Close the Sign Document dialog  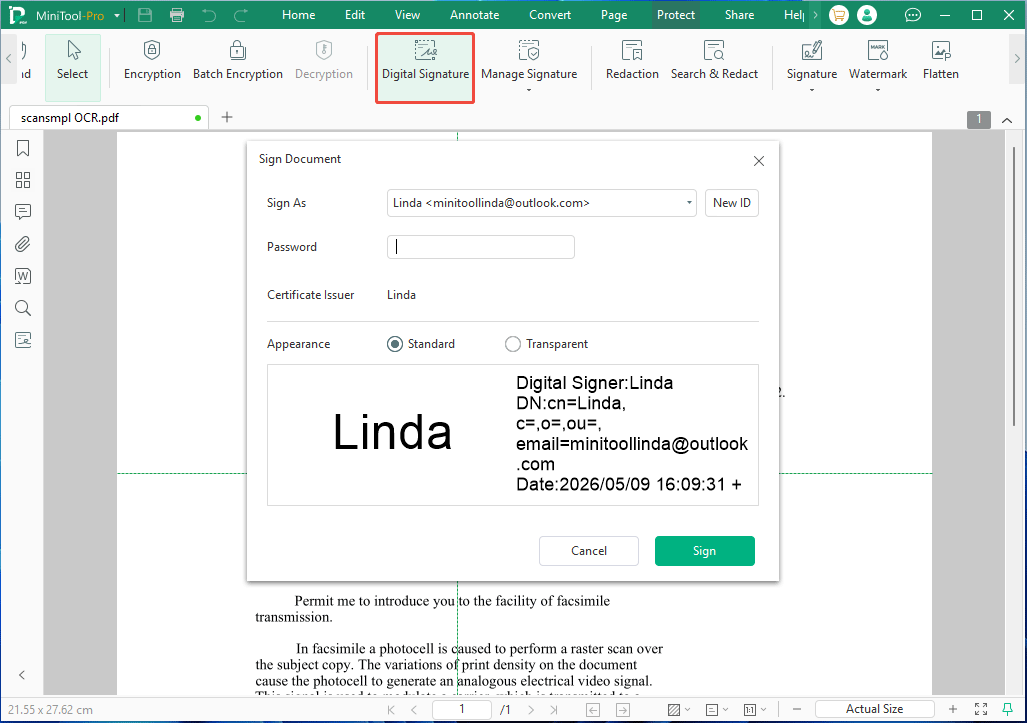click(758, 161)
